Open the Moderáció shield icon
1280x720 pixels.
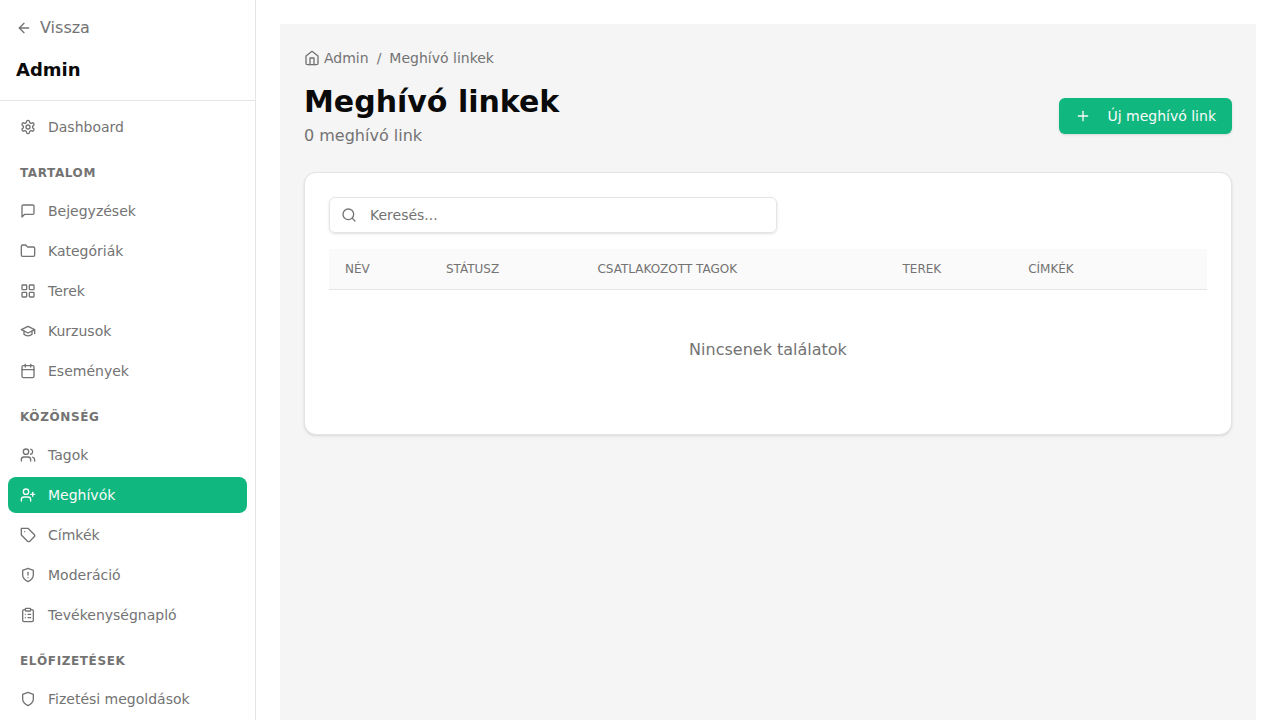[26, 574]
